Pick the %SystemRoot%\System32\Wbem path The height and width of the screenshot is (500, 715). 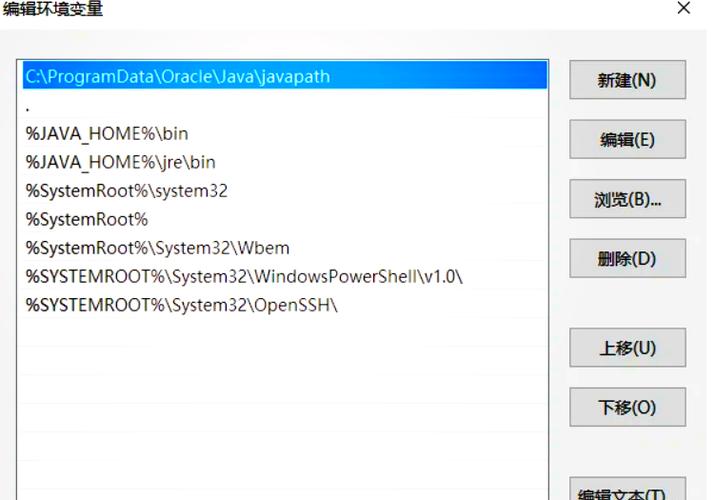click(158, 248)
